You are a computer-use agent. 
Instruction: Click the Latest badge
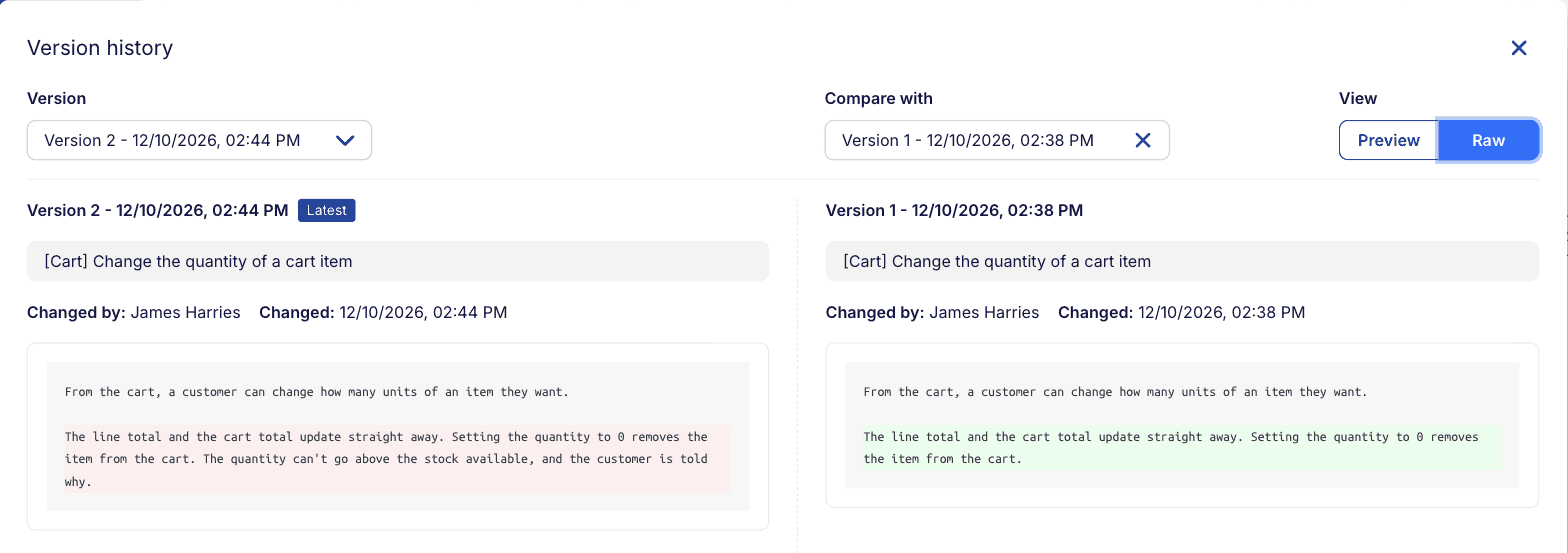pyautogui.click(x=327, y=210)
